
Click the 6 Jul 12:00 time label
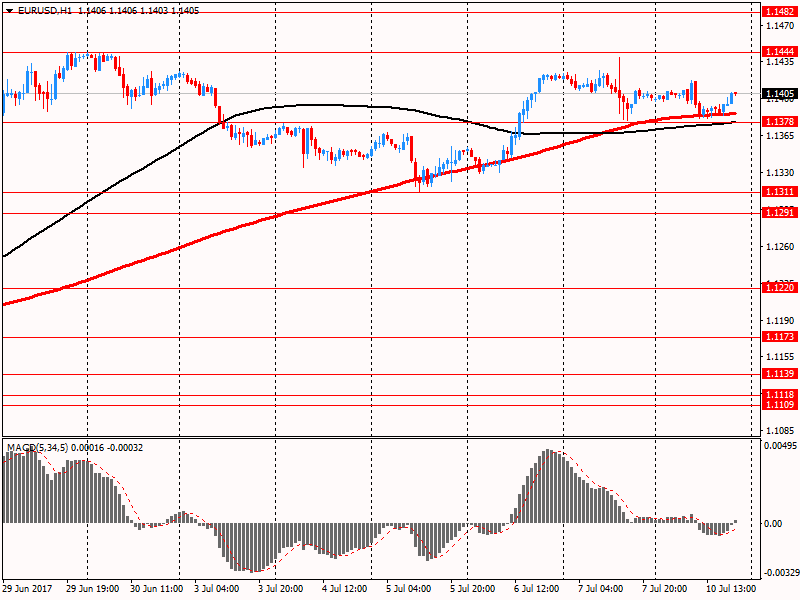point(536,589)
